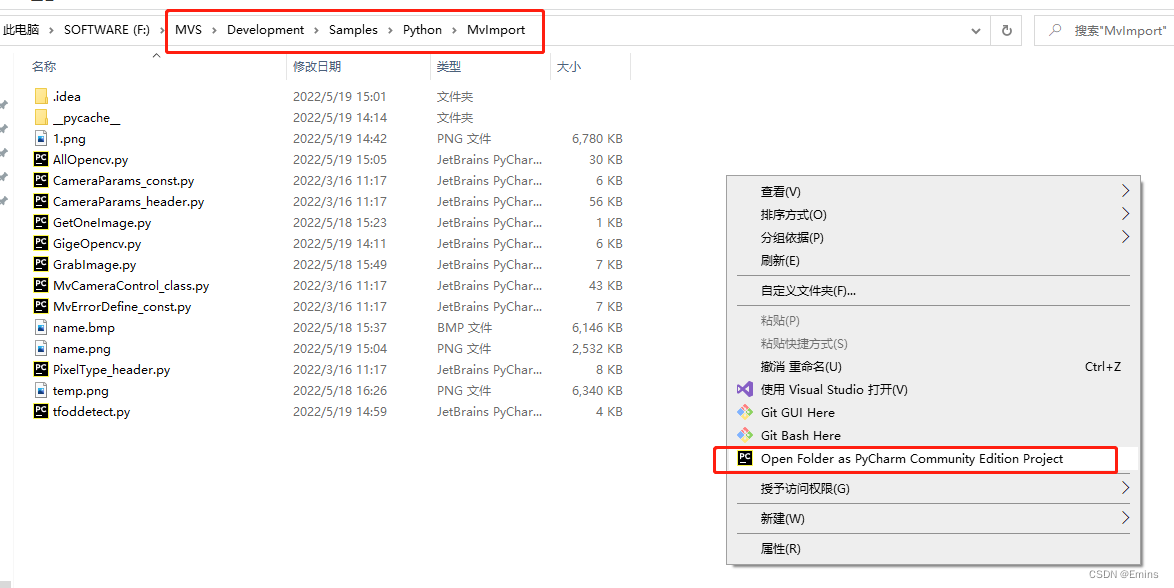Expand the 排序方式(O) submenu arrow

(1125, 214)
